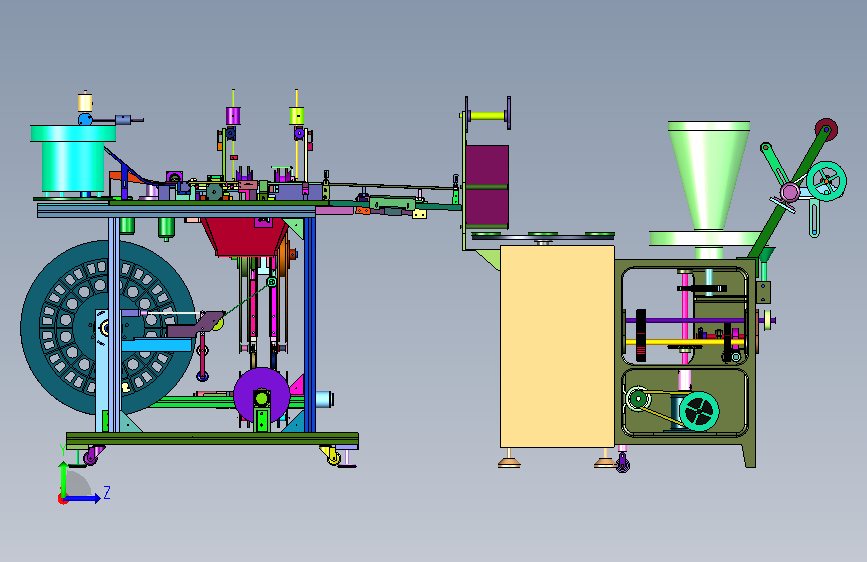The width and height of the screenshot is (867, 562).
Task: Select the green base plate of left machine
Action: point(212,440)
